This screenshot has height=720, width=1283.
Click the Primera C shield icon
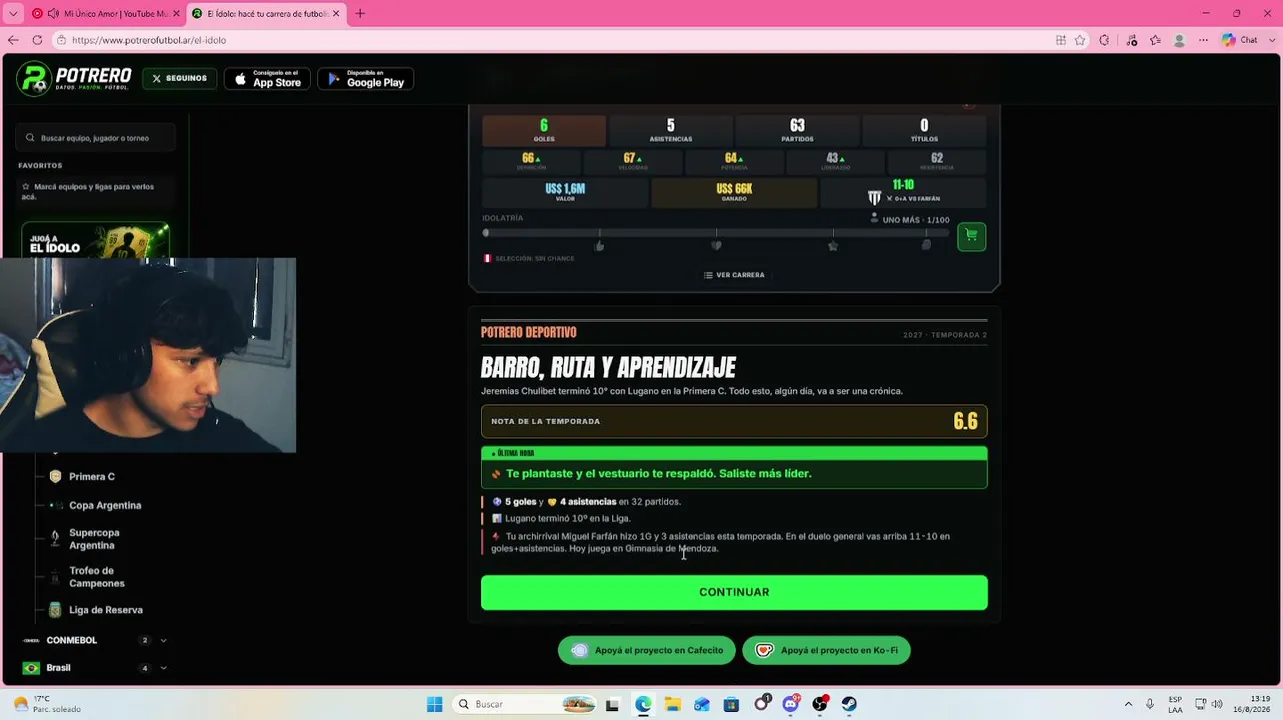pos(55,477)
